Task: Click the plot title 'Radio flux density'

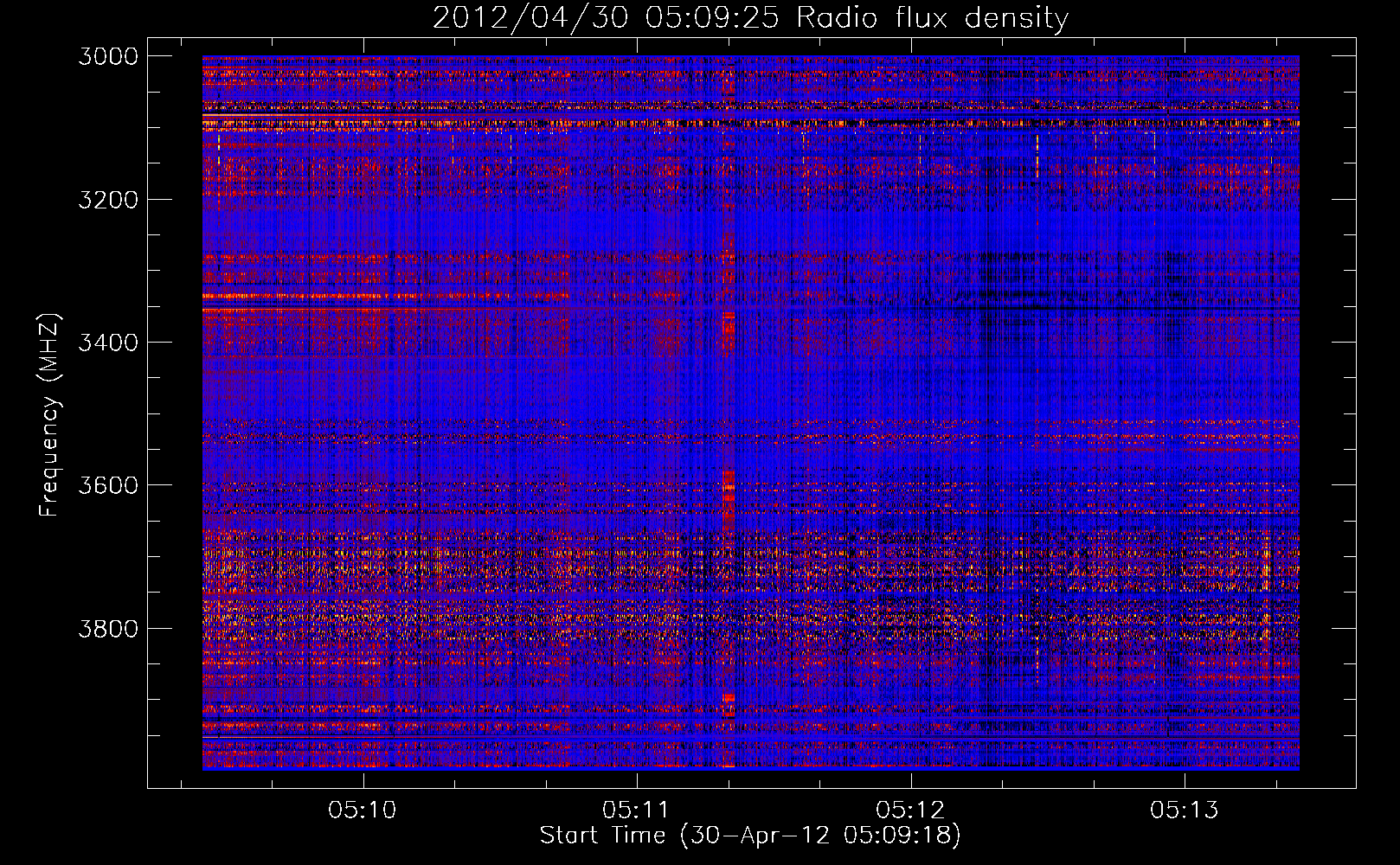Action: click(933, 18)
